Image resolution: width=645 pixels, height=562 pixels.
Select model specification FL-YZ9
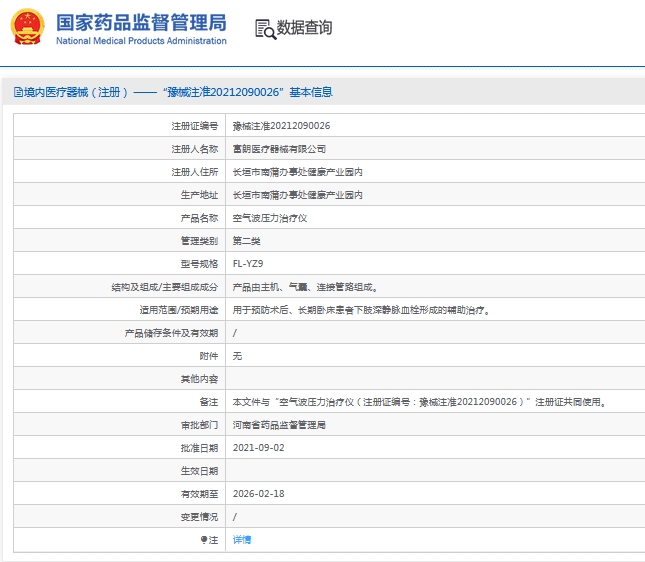click(x=248, y=264)
